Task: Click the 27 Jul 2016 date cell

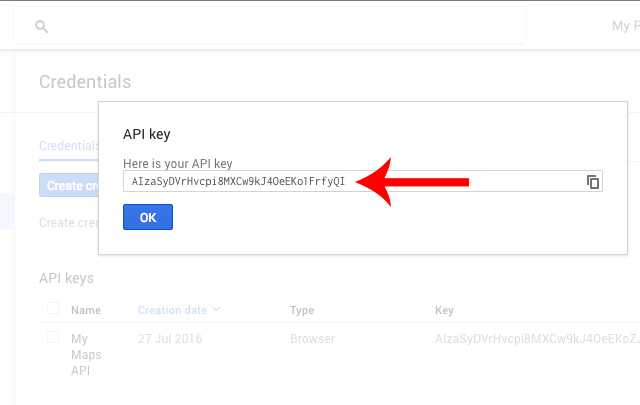Action: coord(170,339)
